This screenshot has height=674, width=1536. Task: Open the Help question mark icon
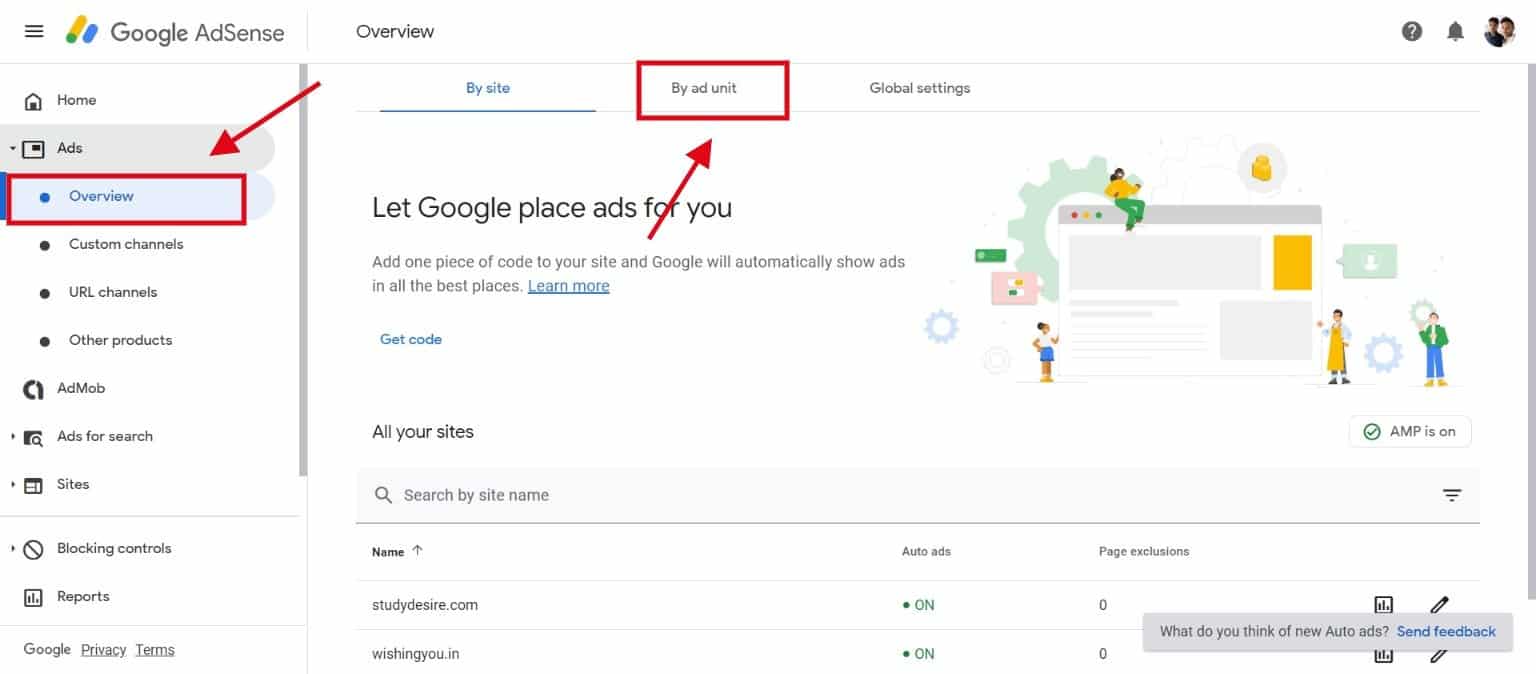click(1412, 31)
